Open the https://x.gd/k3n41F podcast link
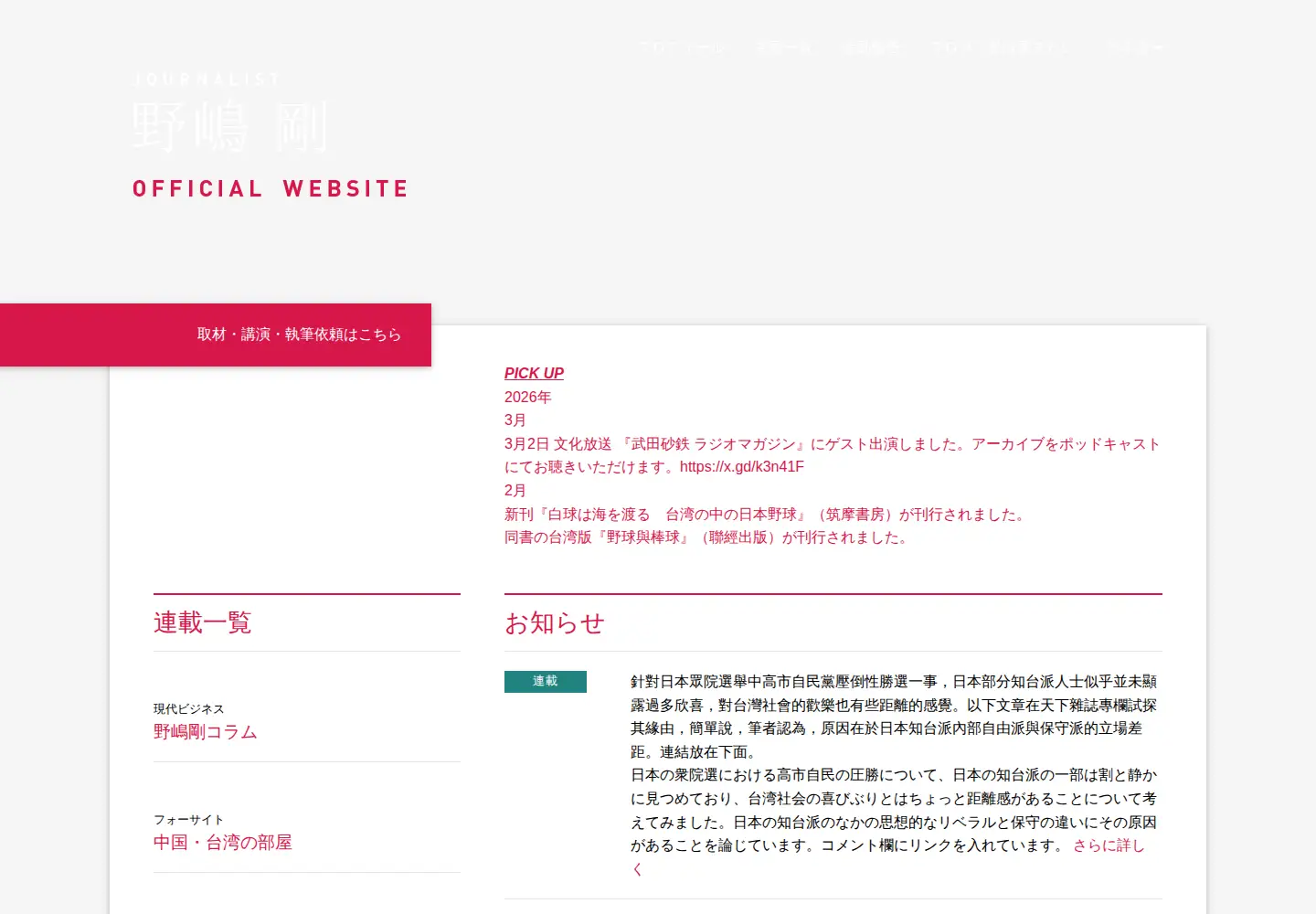 pos(742,467)
